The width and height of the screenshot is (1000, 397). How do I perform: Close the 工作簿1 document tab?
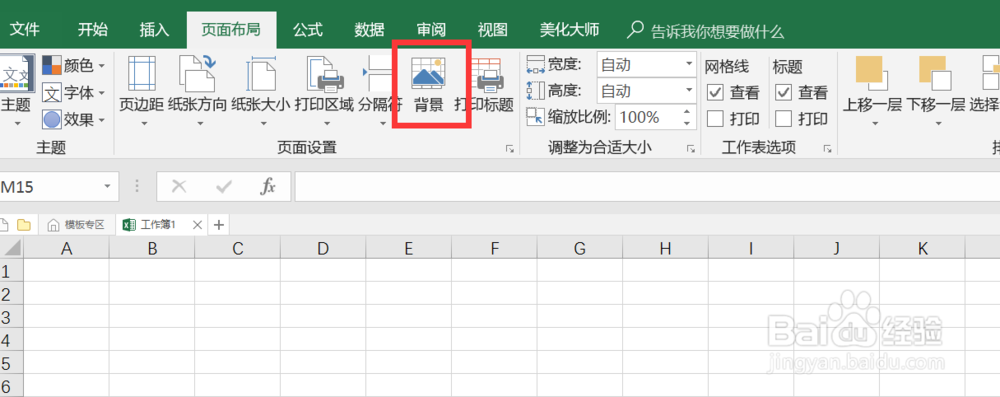click(197, 225)
